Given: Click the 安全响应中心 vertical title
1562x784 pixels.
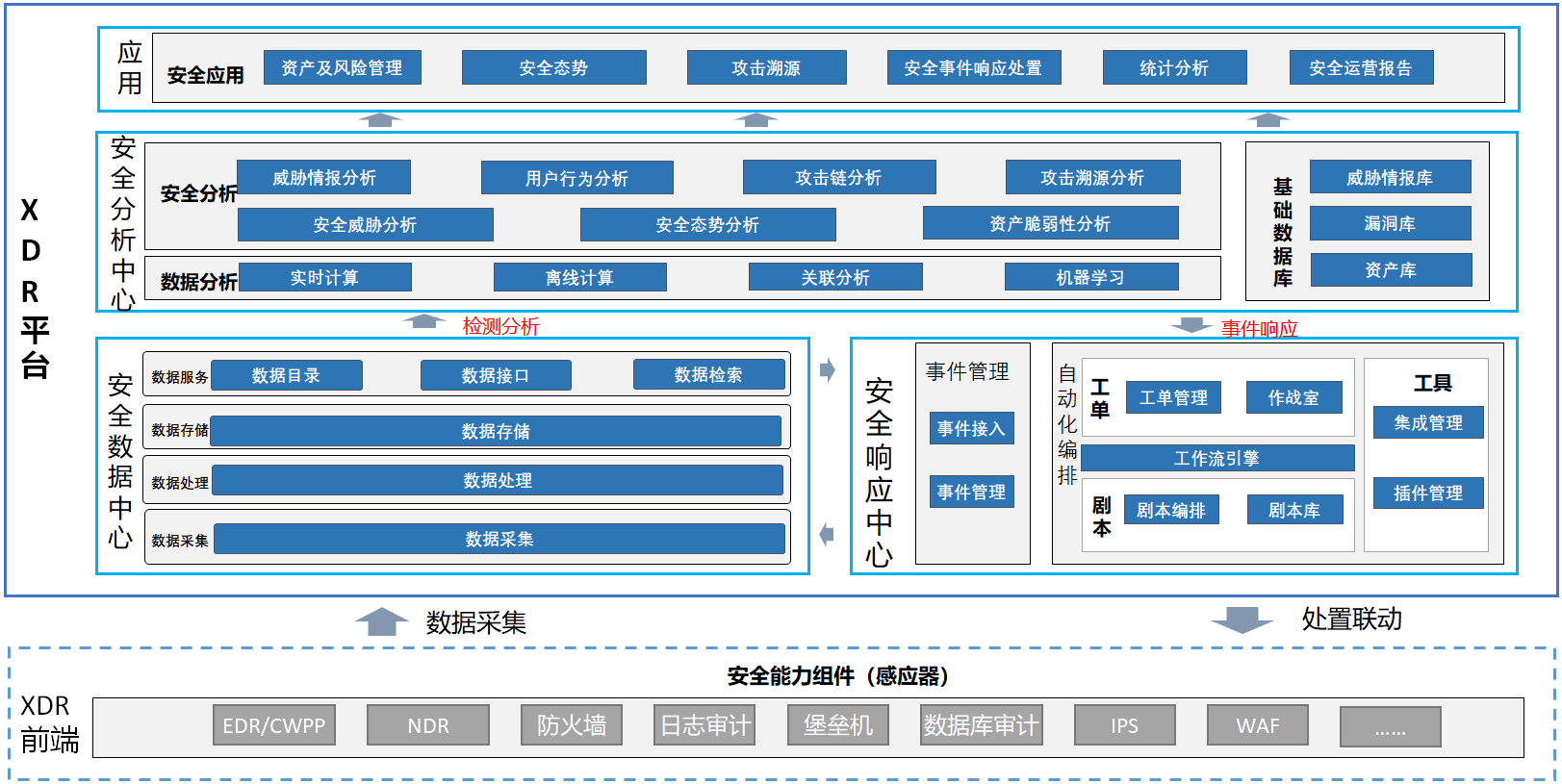Looking at the screenshot, I should (x=879, y=472).
